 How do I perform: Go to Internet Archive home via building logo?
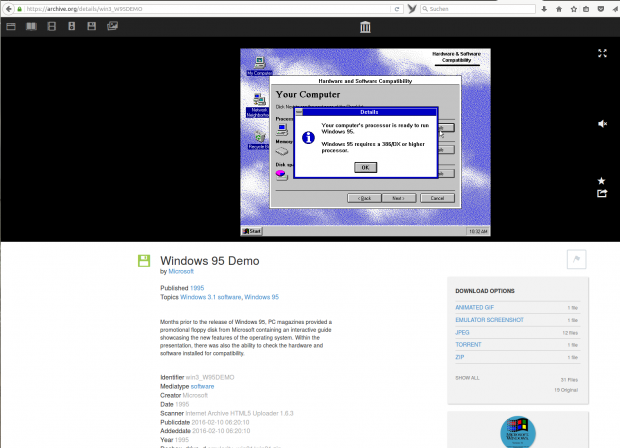[x=365, y=27]
